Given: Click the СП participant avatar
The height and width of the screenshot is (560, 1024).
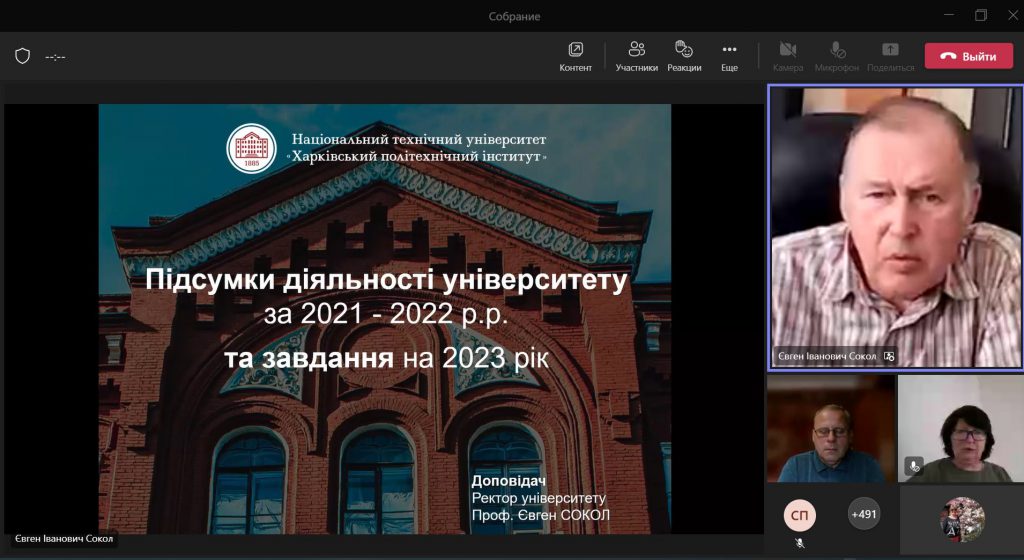Looking at the screenshot, I should click(x=799, y=515).
